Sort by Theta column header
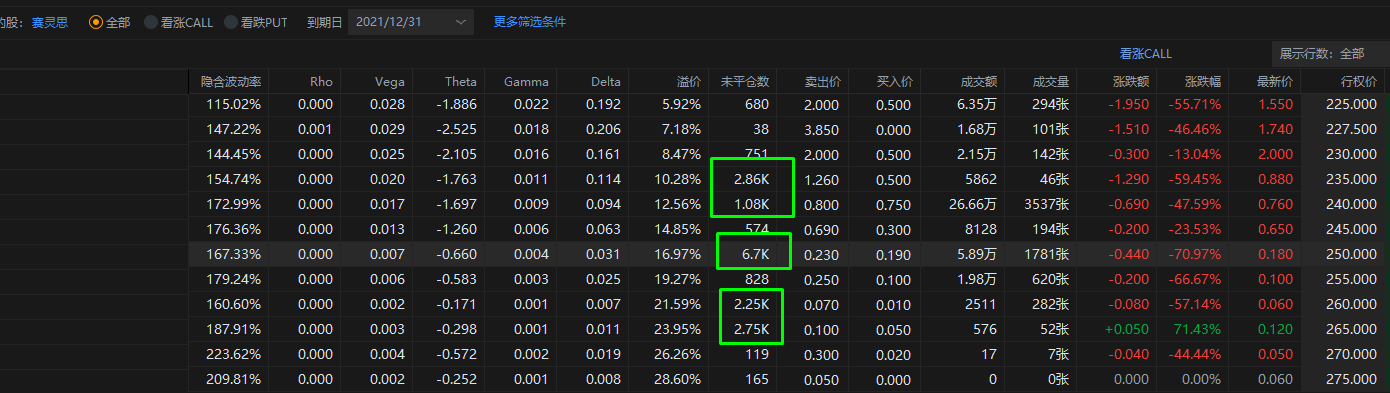The height and width of the screenshot is (393, 1390). [x=461, y=81]
